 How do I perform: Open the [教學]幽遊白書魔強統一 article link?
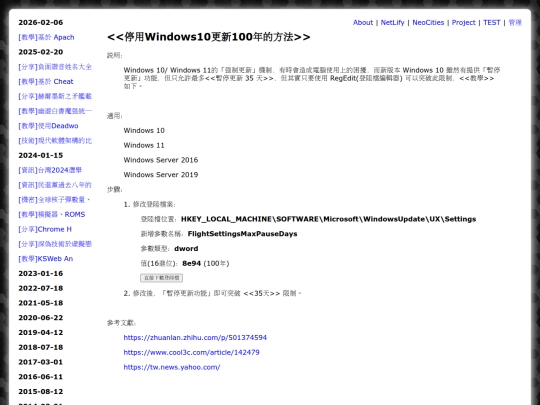[55, 111]
